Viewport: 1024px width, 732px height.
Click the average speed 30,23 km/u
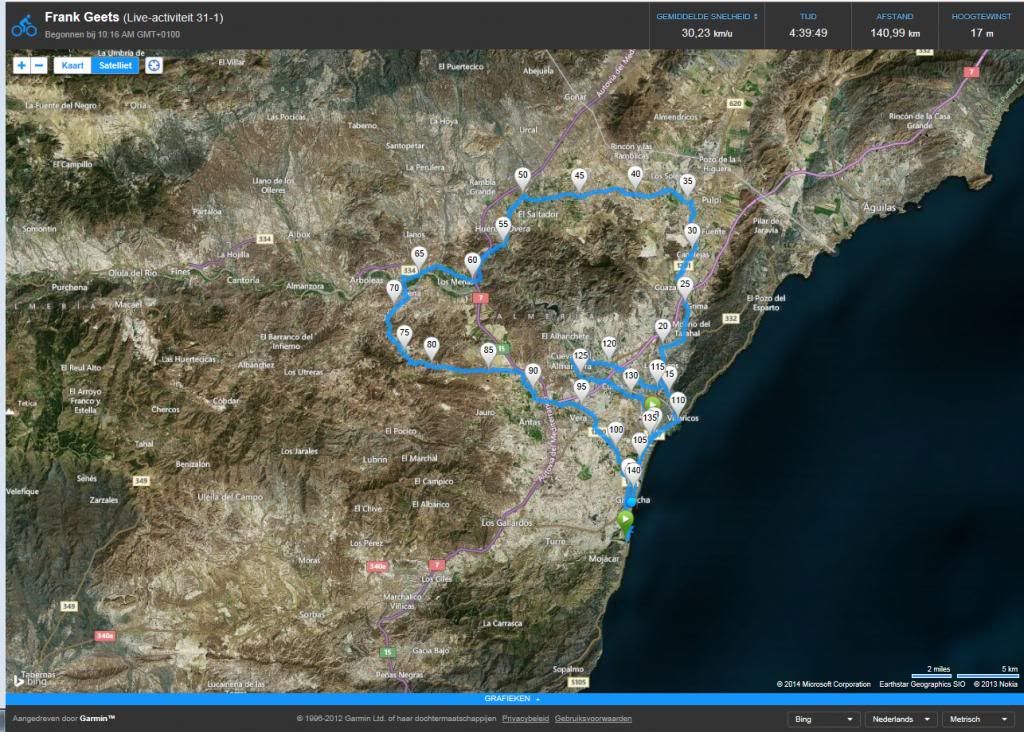(x=707, y=33)
